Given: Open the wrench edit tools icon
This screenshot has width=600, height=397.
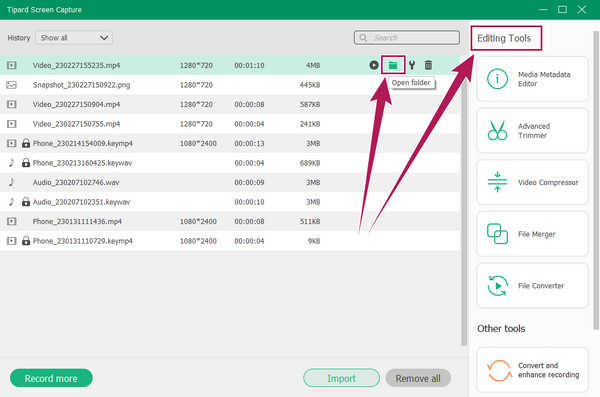Looking at the screenshot, I should [x=412, y=65].
